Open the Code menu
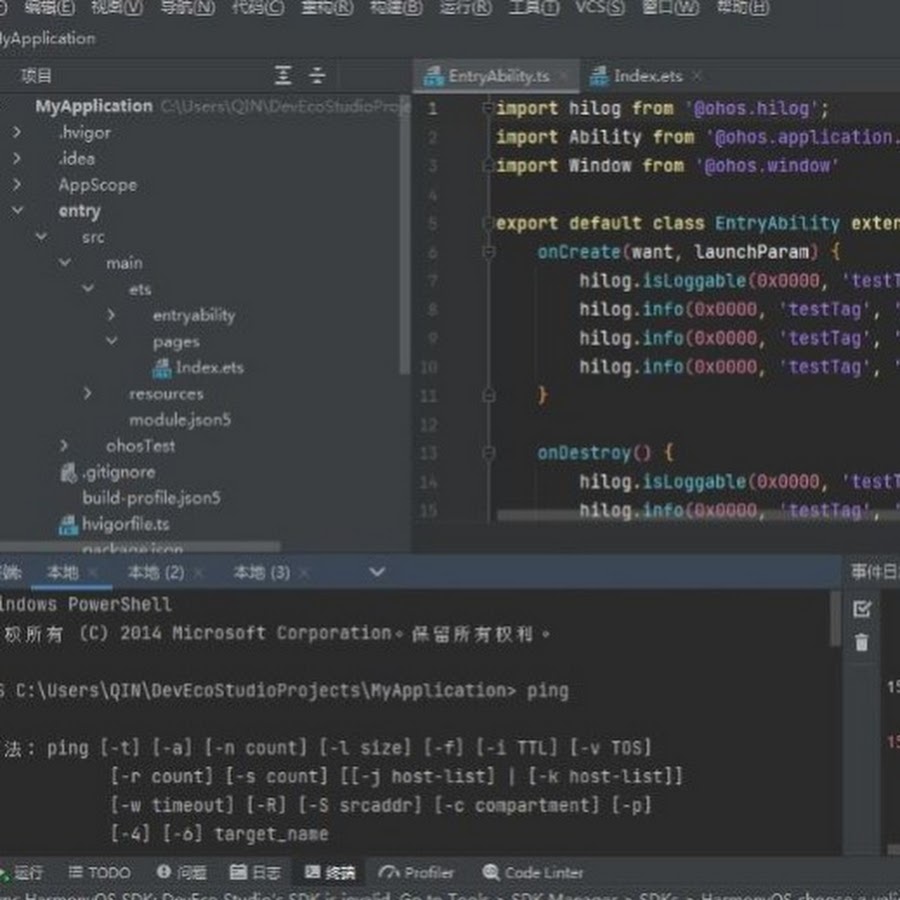The height and width of the screenshot is (900, 900). (x=257, y=7)
